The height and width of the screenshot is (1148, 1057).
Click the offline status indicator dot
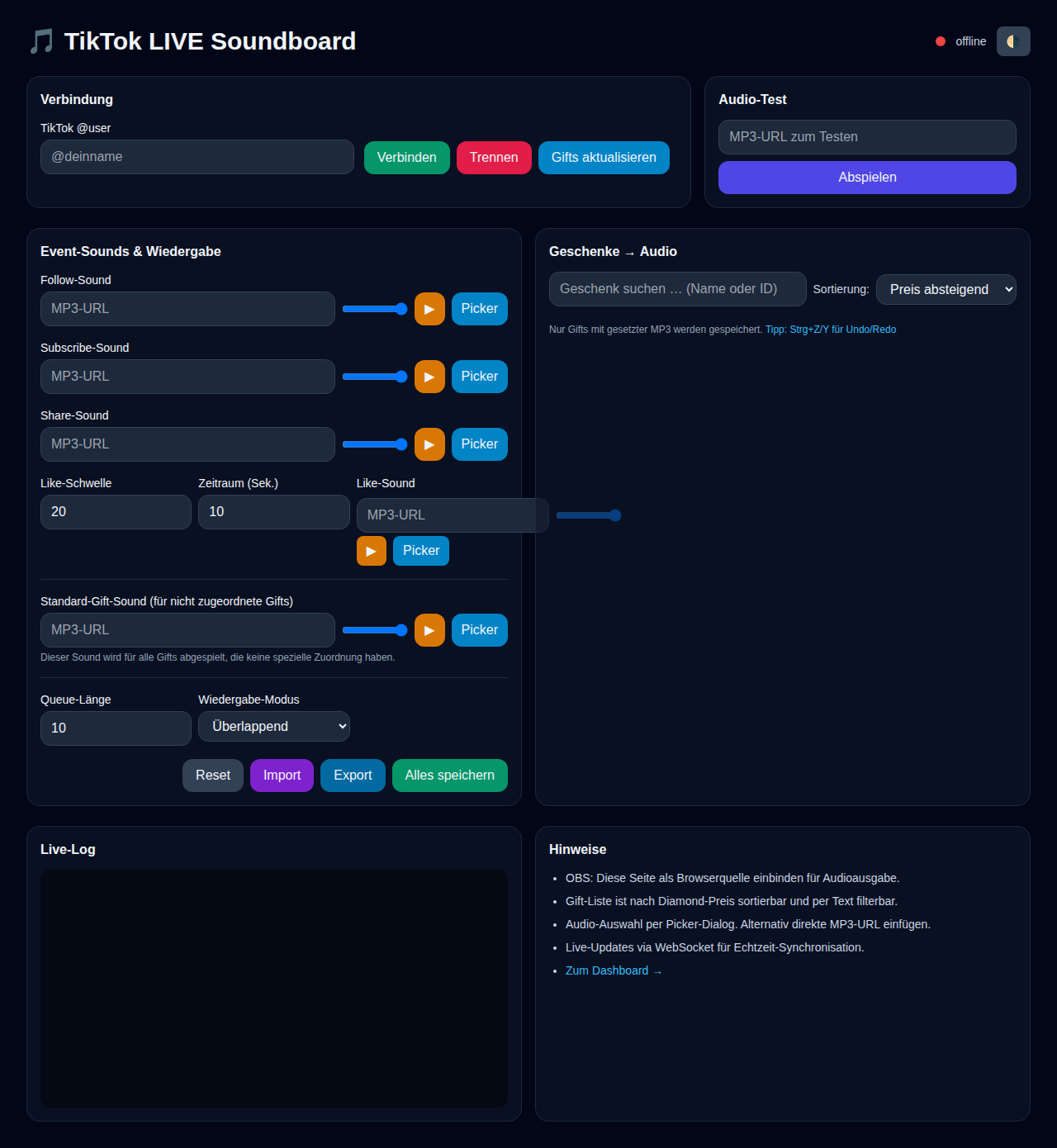pos(940,40)
